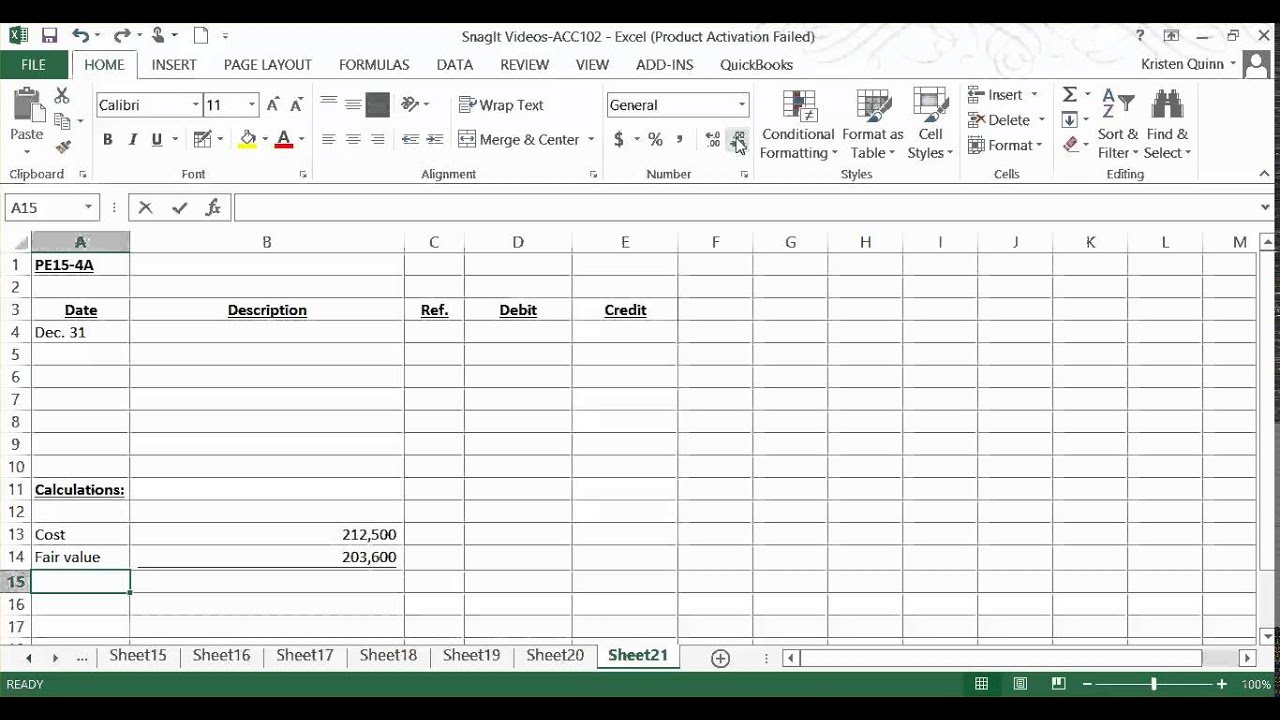
Task: Switch to the PAGE LAYOUT ribbon tab
Action: pos(268,64)
